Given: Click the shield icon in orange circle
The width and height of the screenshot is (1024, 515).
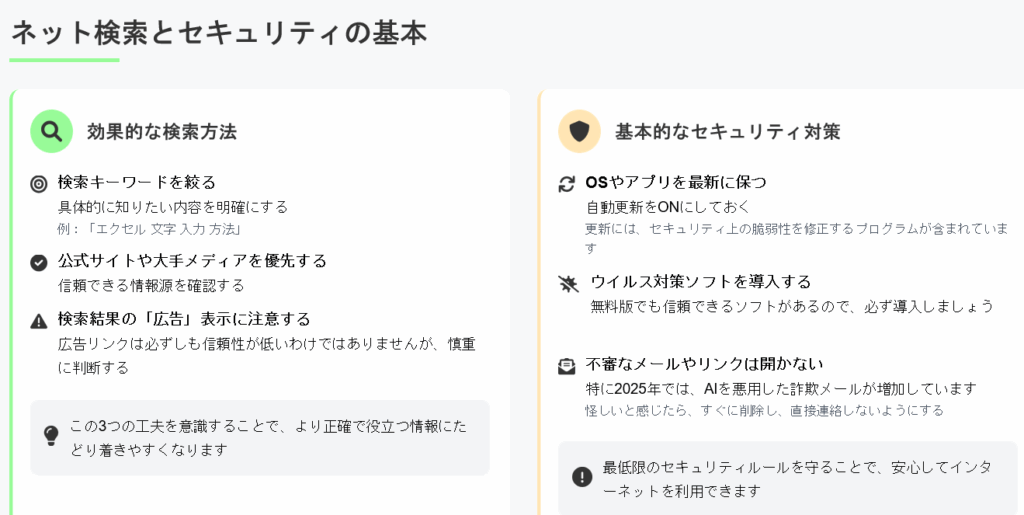Looking at the screenshot, I should [x=579, y=131].
